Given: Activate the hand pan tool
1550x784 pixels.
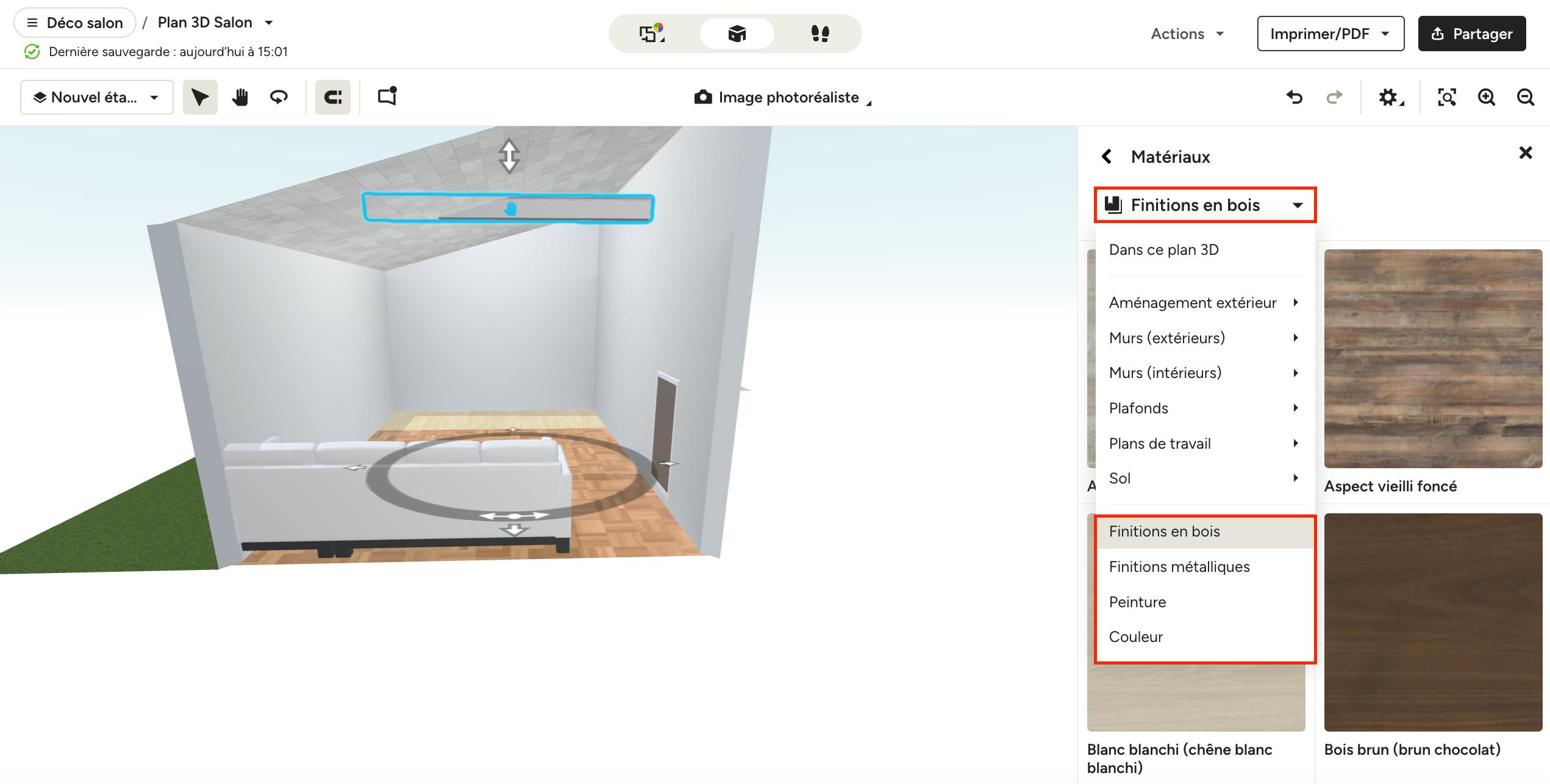Looking at the screenshot, I should (x=240, y=98).
